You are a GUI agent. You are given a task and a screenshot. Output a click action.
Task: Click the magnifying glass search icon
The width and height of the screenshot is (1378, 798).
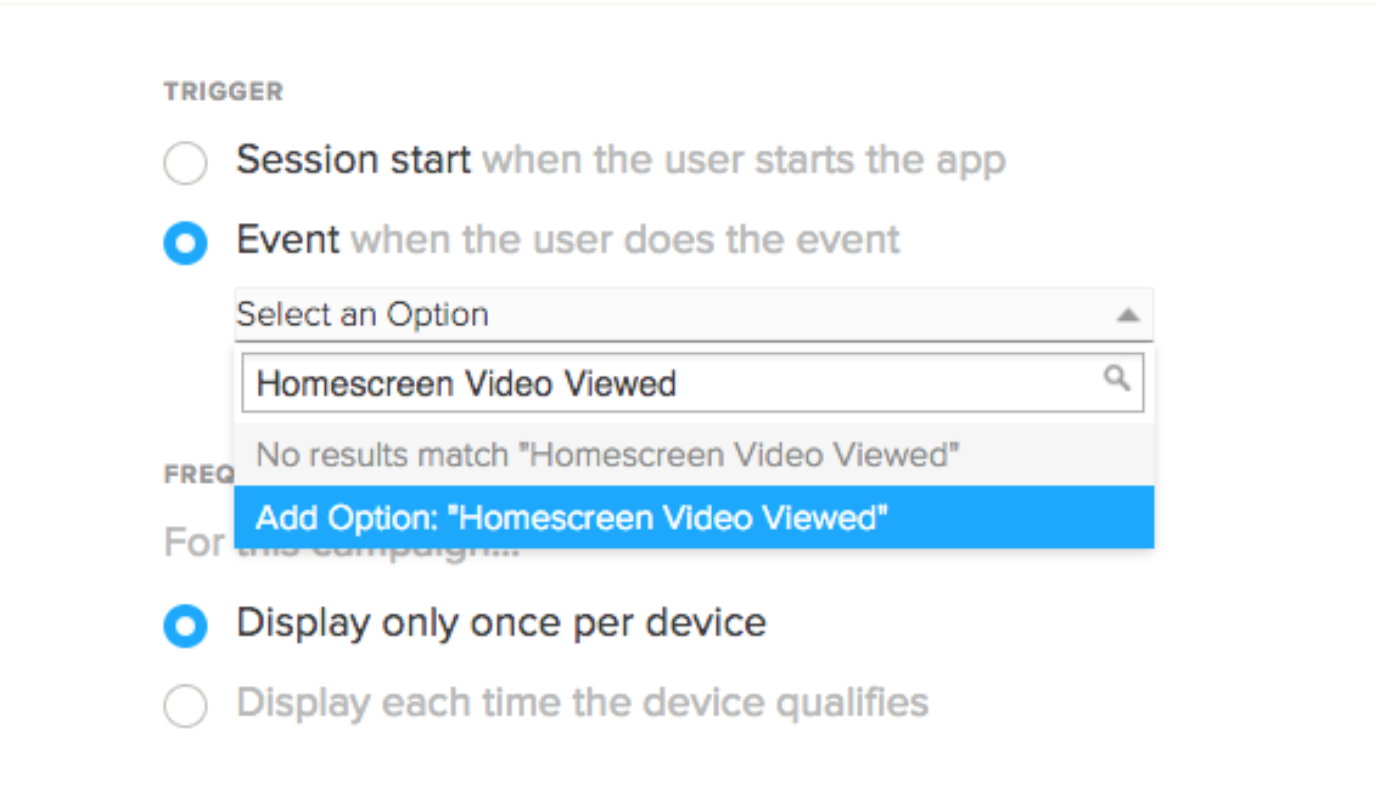pos(1116,378)
